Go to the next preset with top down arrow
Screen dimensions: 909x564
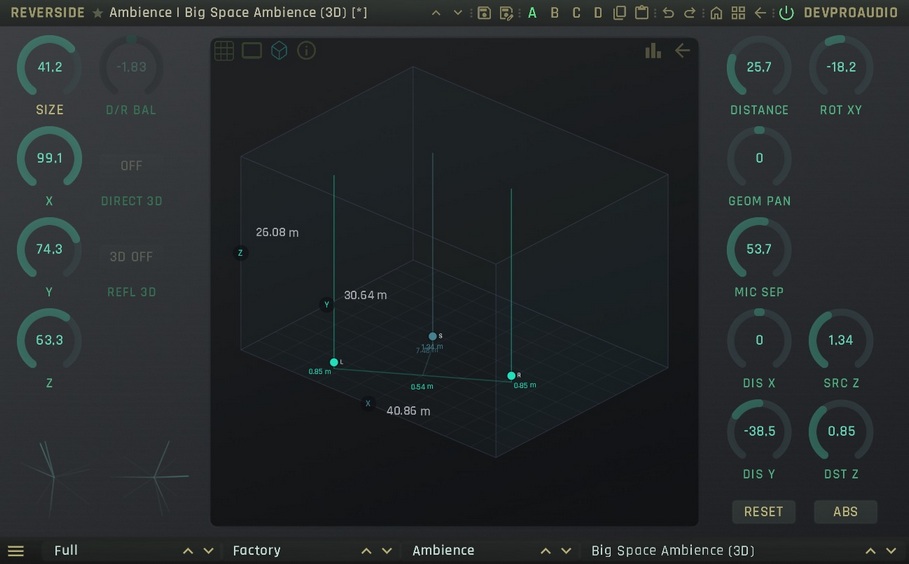[457, 13]
